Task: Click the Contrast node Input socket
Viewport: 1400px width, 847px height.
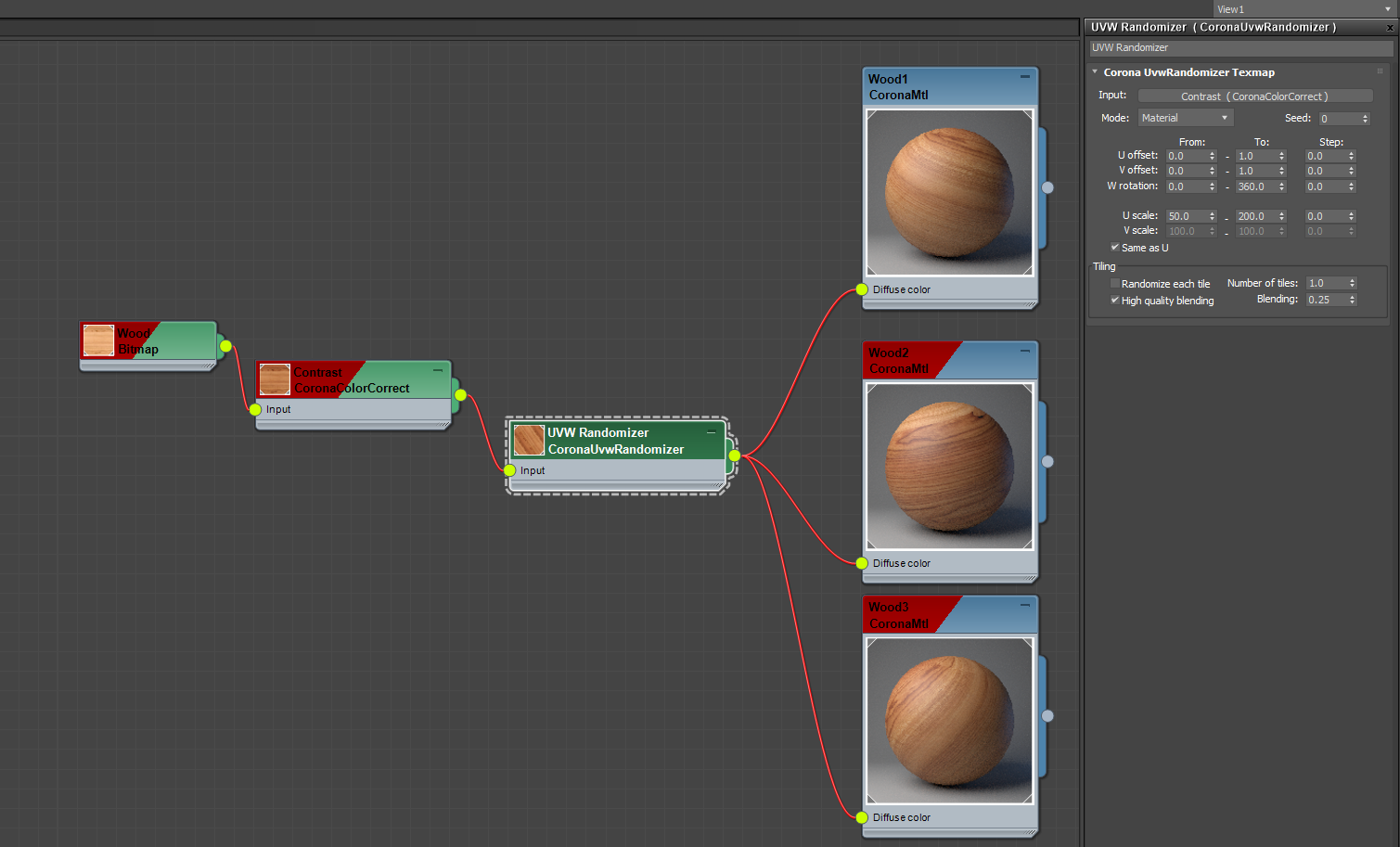Action: pyautogui.click(x=255, y=409)
